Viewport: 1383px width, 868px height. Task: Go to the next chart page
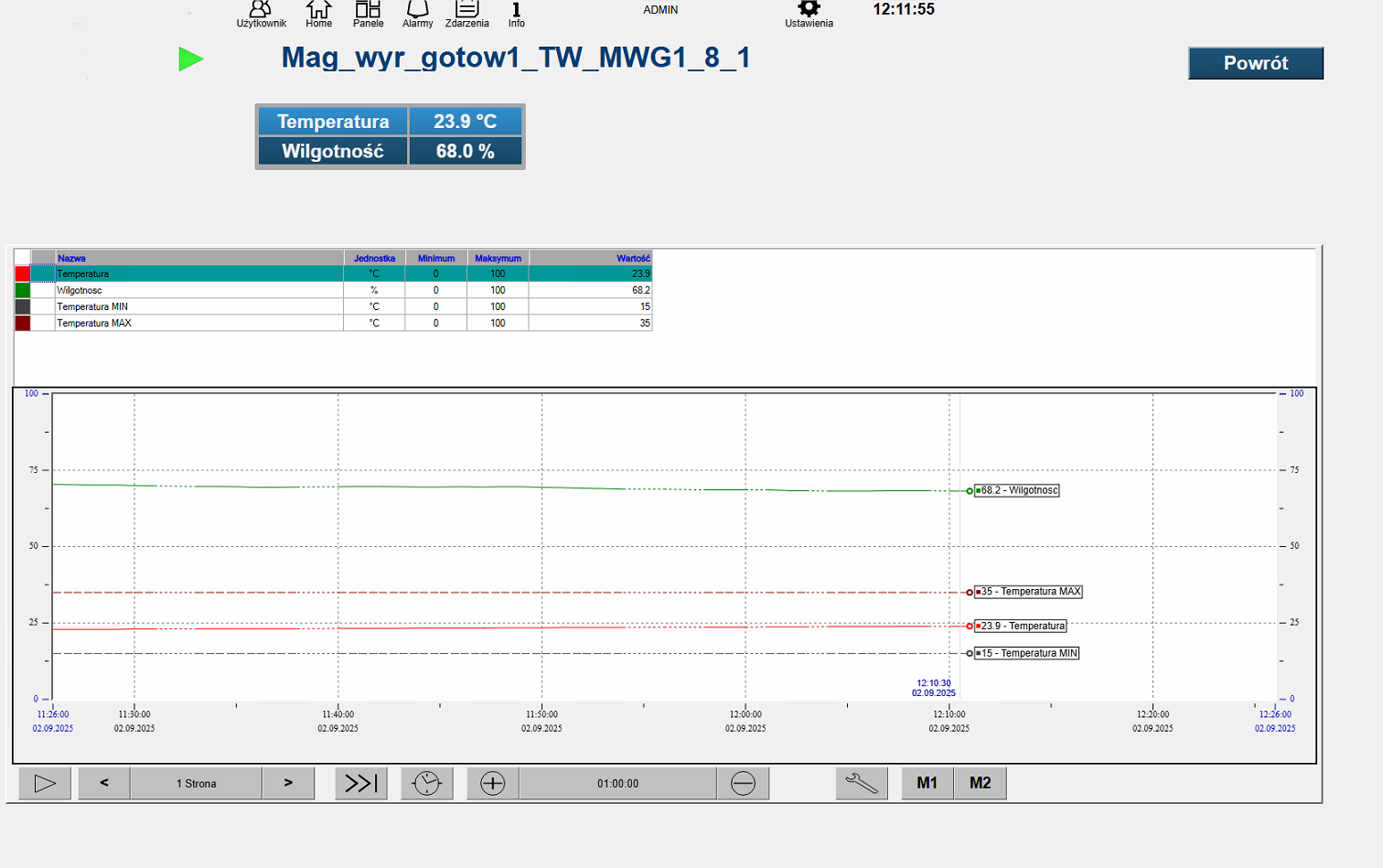pyautogui.click(x=288, y=784)
